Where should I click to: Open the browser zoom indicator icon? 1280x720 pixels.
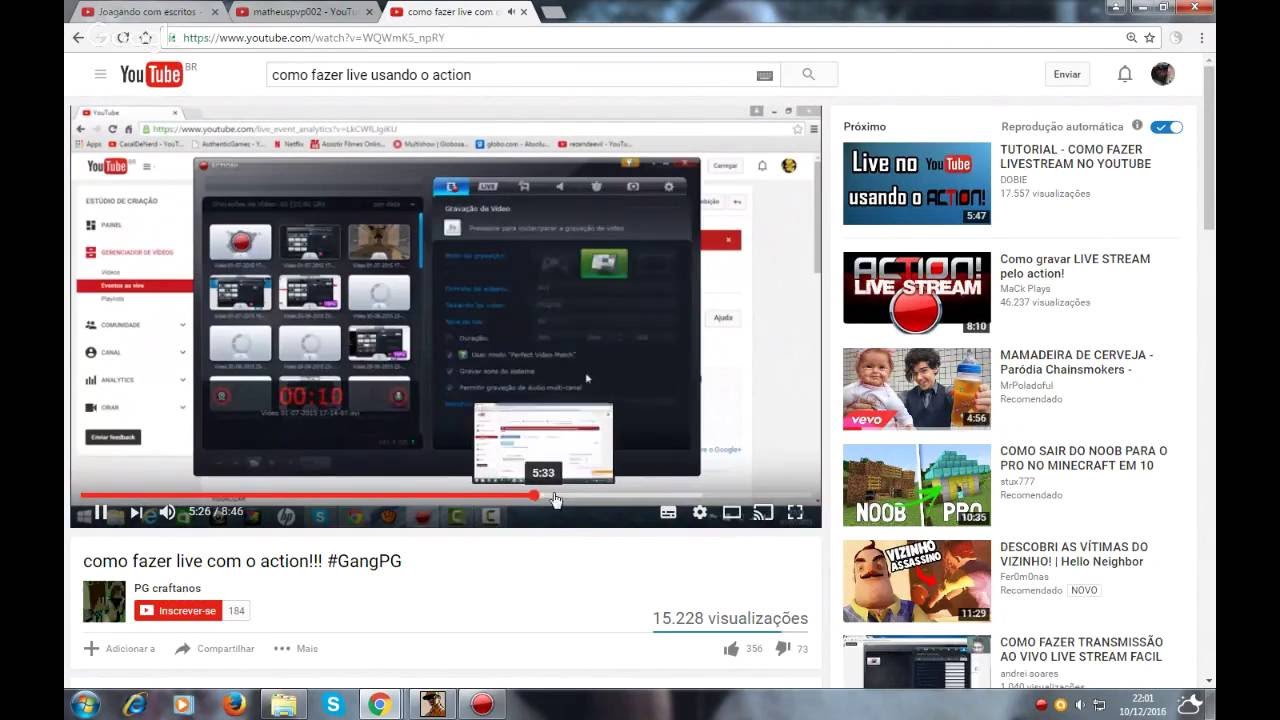(x=1131, y=37)
